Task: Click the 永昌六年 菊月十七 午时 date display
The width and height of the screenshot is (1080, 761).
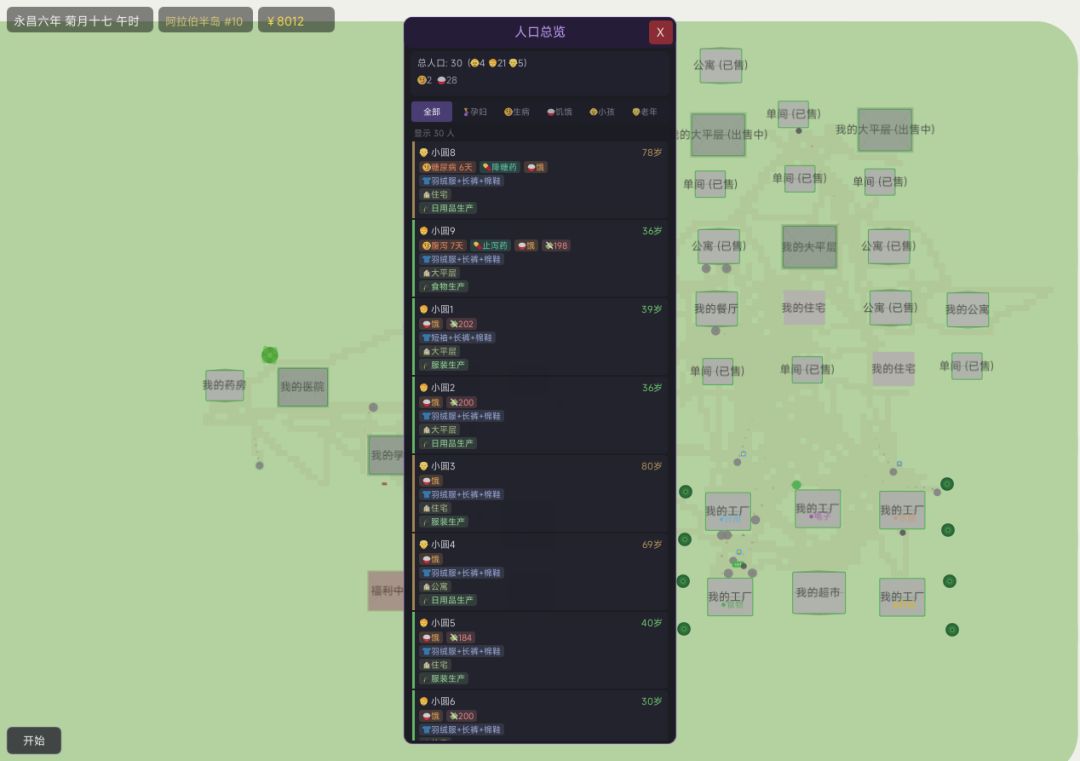Action: pyautogui.click(x=79, y=21)
